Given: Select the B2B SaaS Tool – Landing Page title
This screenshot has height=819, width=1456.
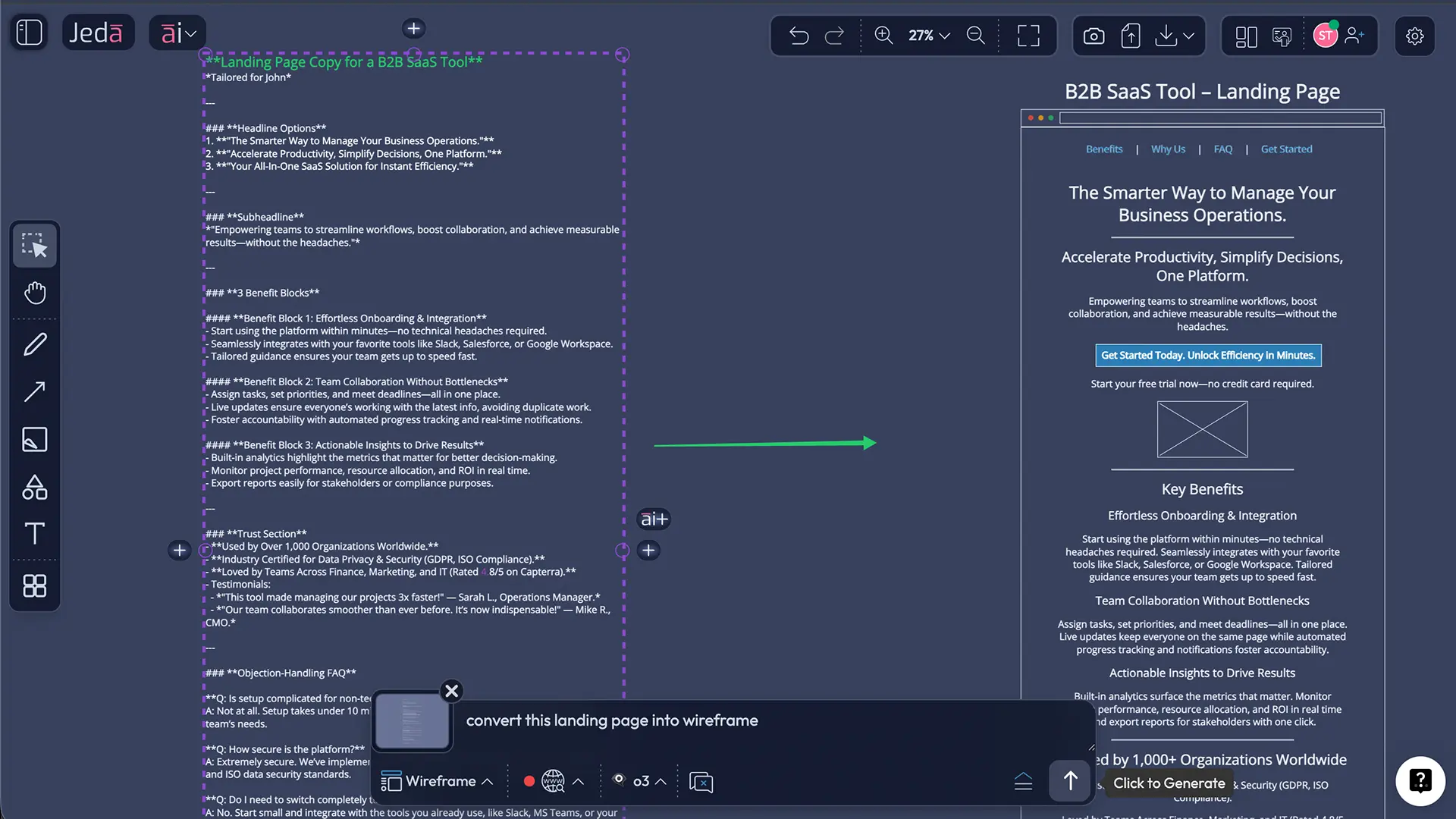Looking at the screenshot, I should click(1202, 92).
